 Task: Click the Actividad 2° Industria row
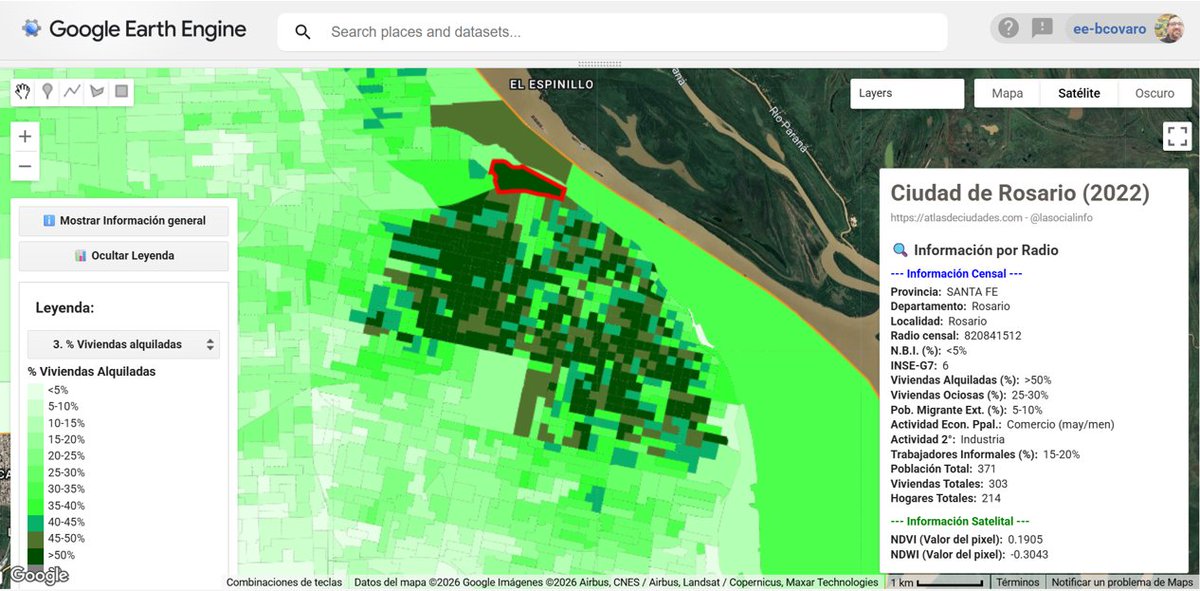pos(948,439)
